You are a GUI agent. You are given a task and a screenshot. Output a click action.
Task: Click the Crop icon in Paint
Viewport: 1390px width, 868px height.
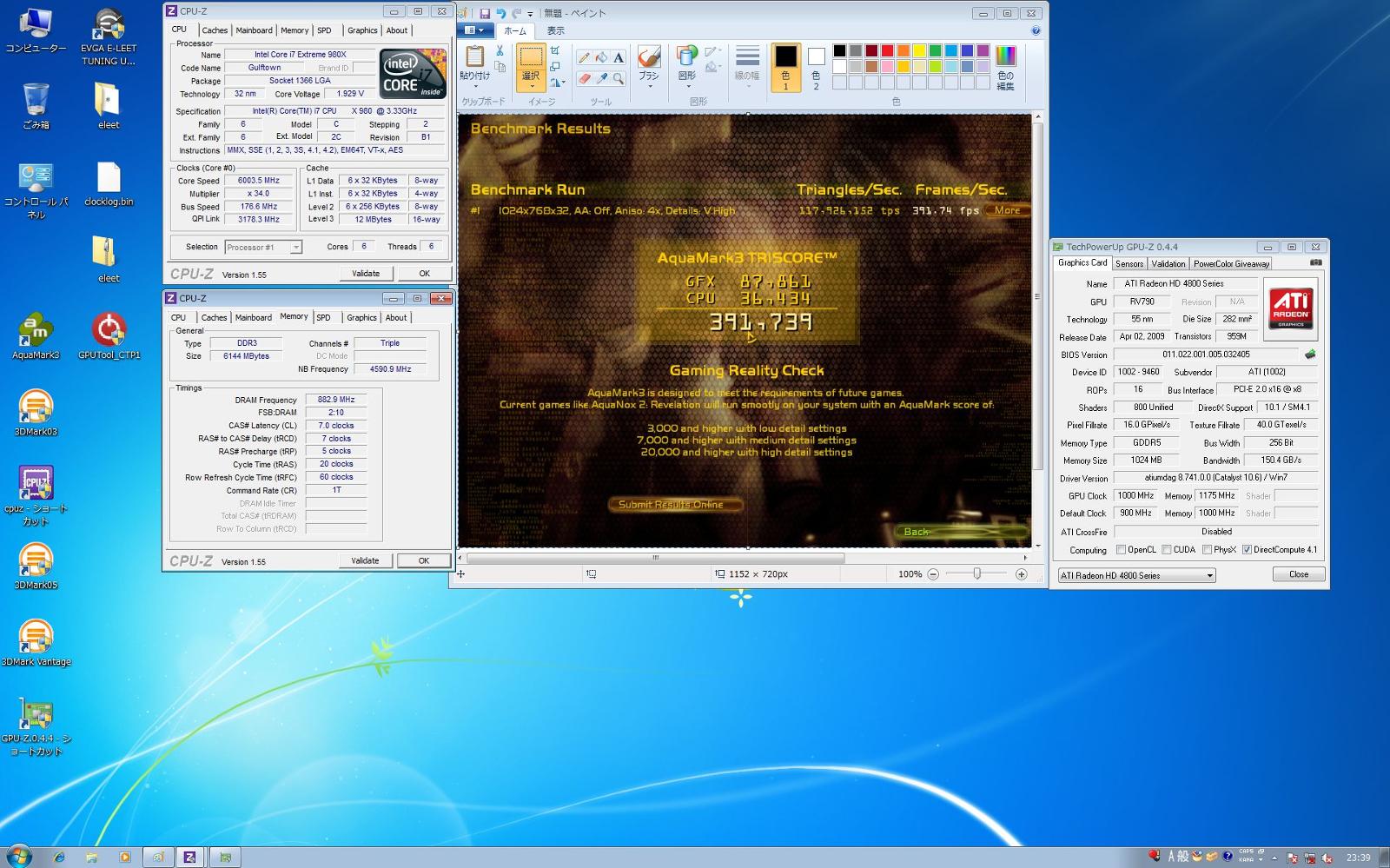(556, 51)
